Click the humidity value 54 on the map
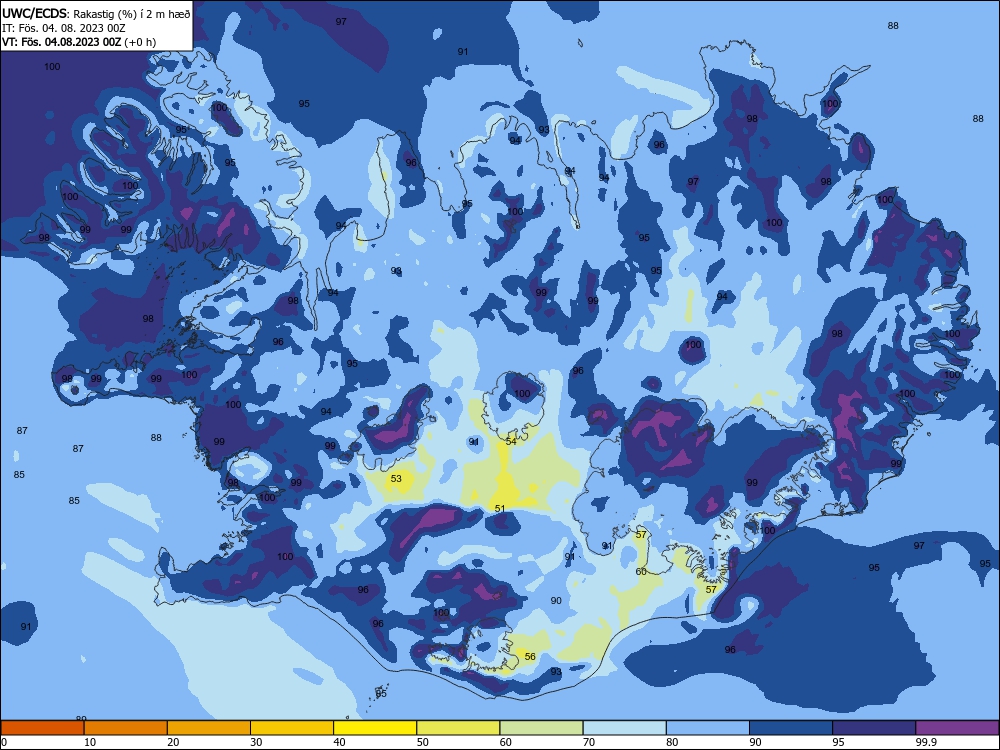 pos(511,441)
